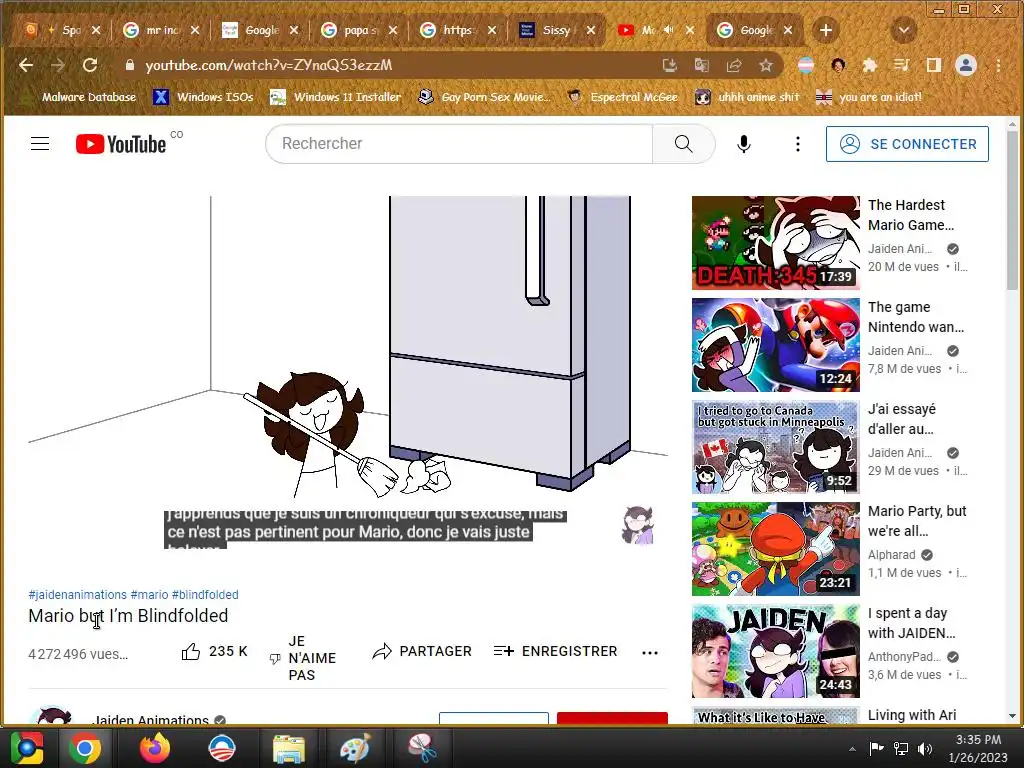
Task: Click the address bar URL
Action: click(268, 65)
